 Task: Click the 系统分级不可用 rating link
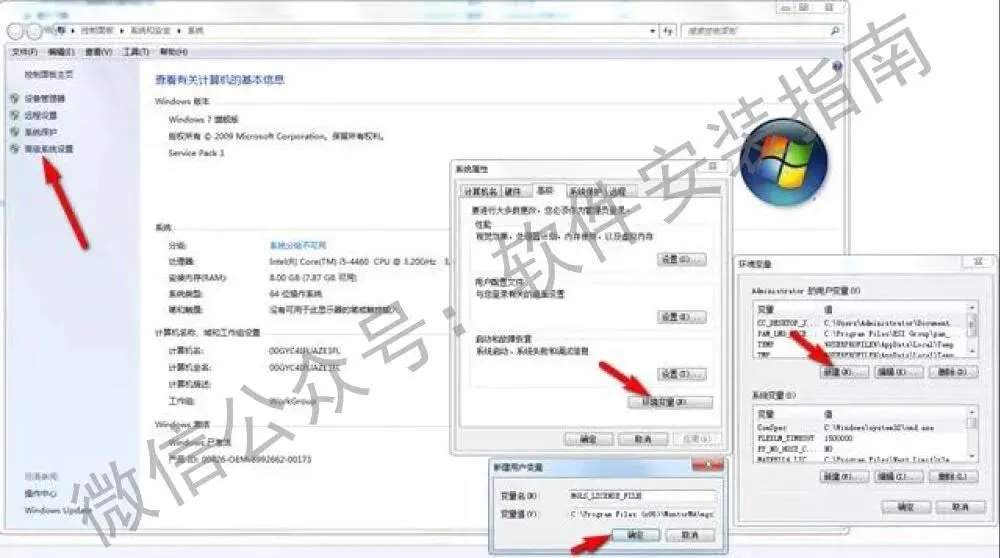(298, 245)
